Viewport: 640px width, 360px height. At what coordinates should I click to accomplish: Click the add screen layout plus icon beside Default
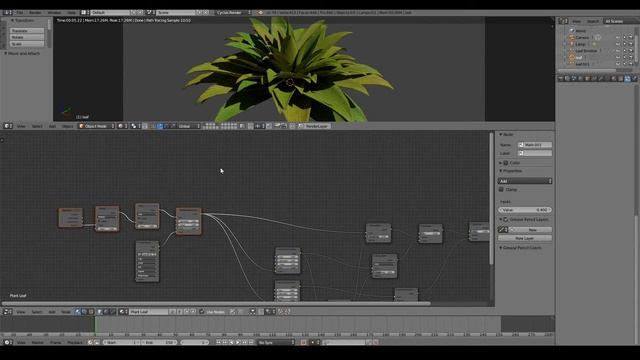[133, 13]
